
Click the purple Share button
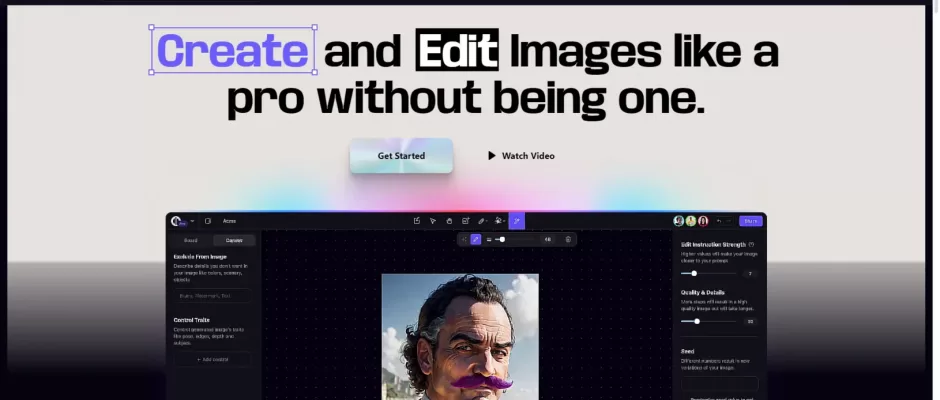point(751,221)
